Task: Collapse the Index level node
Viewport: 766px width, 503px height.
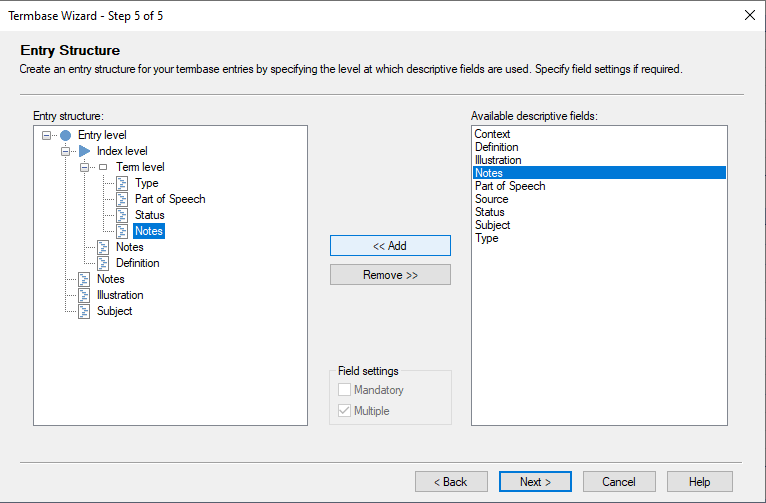Action: click(65, 151)
